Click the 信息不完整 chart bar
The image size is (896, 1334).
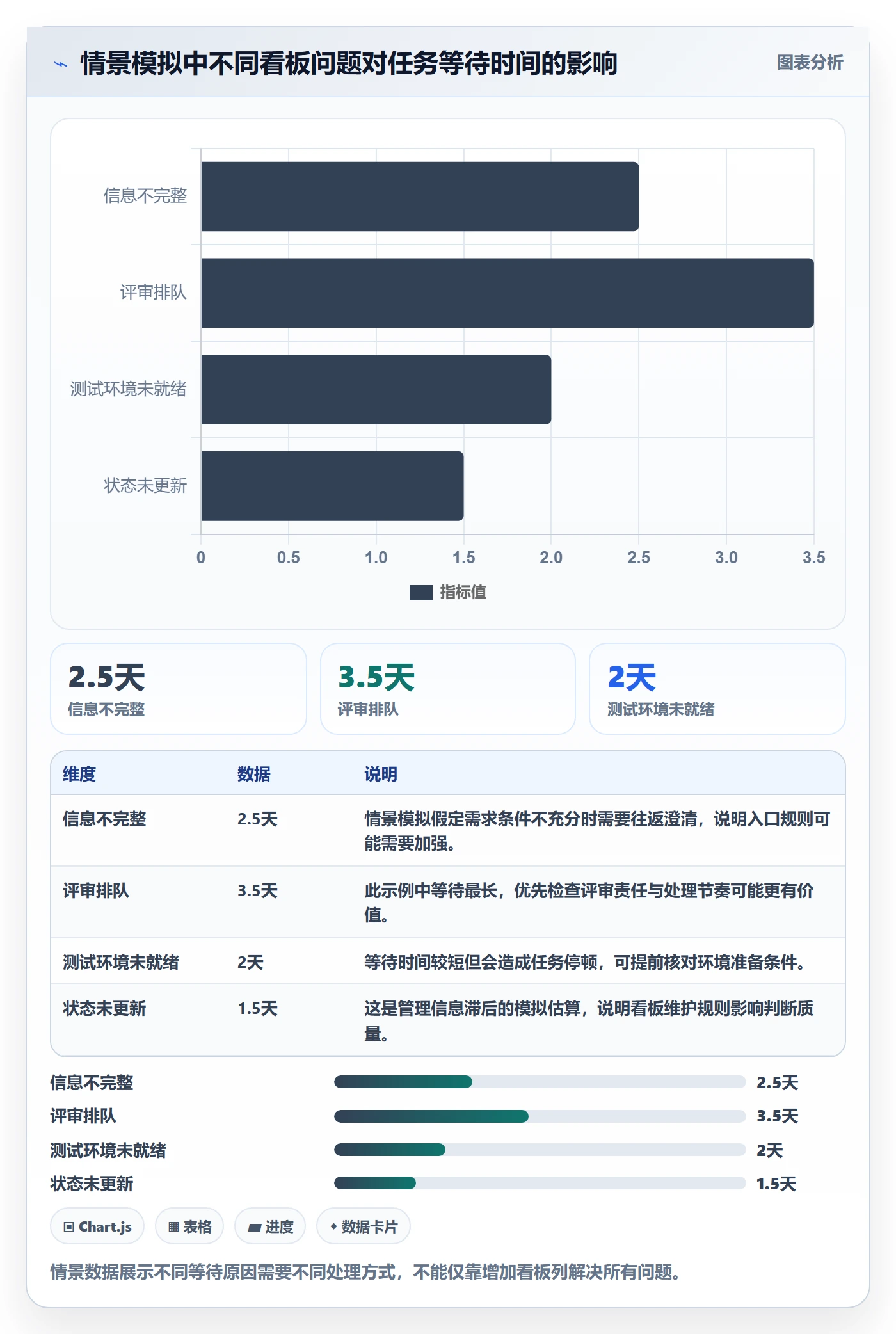point(420,197)
